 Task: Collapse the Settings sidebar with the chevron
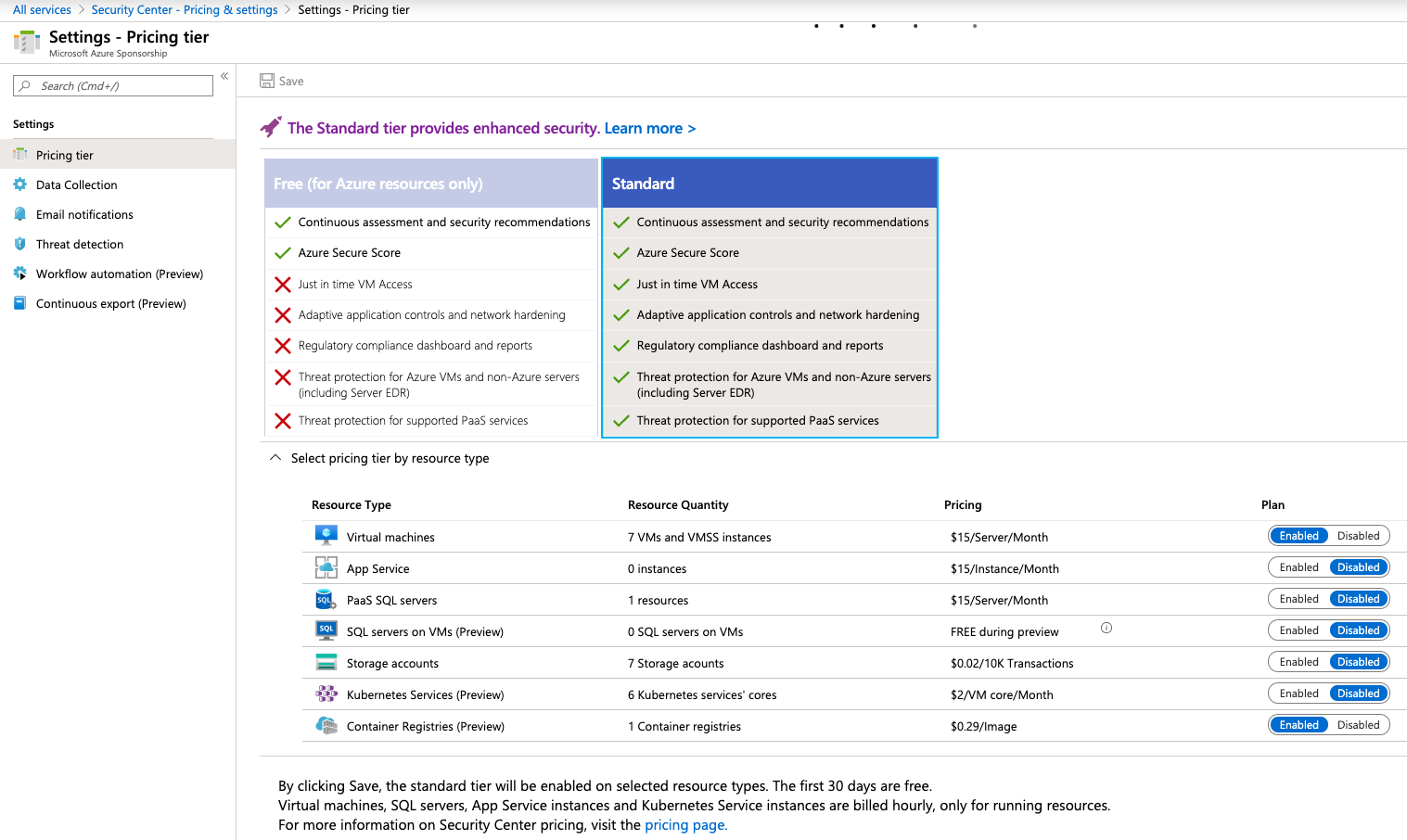click(224, 76)
